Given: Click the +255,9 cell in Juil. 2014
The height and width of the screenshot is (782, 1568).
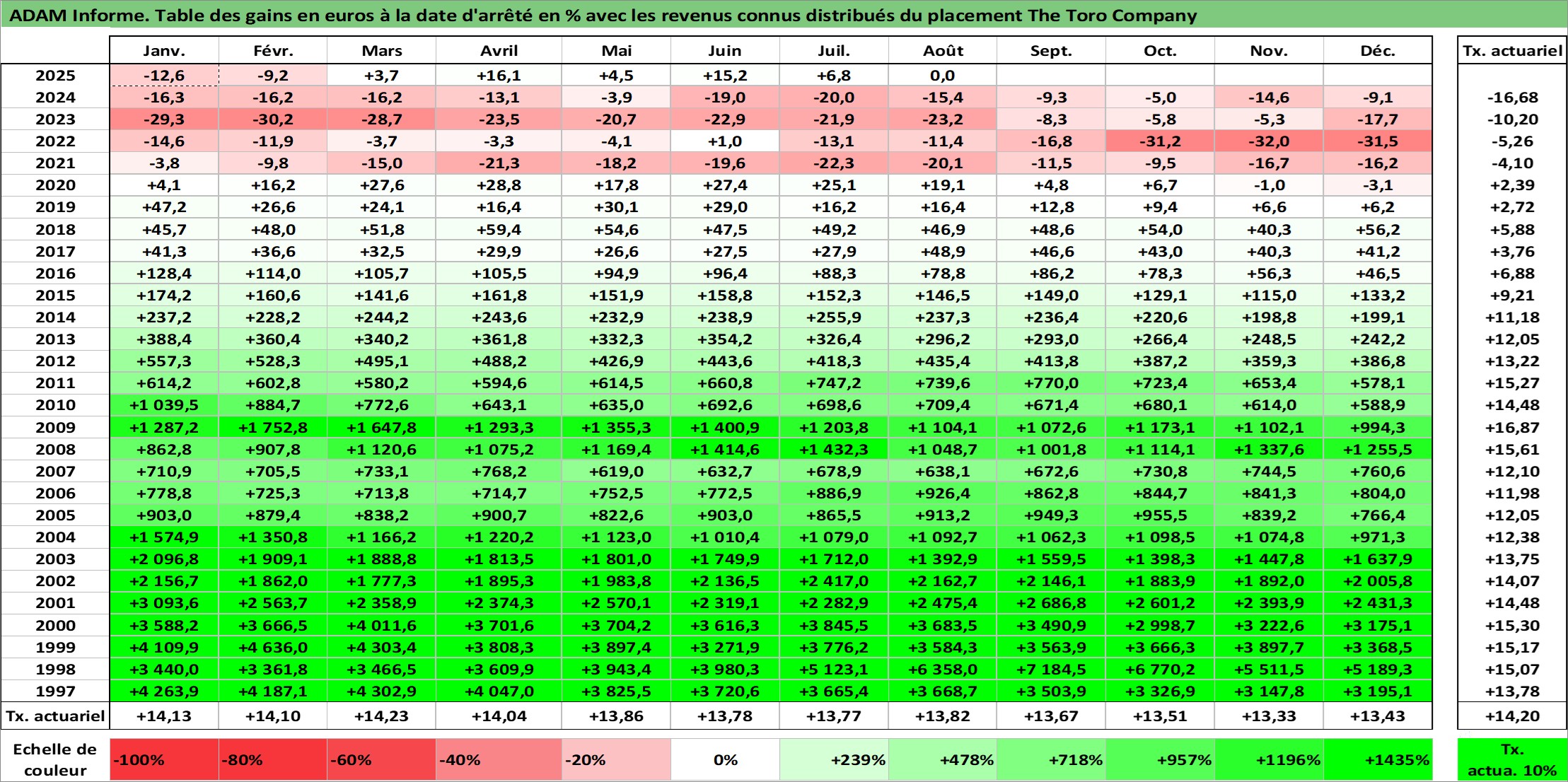Looking at the screenshot, I should (x=835, y=317).
